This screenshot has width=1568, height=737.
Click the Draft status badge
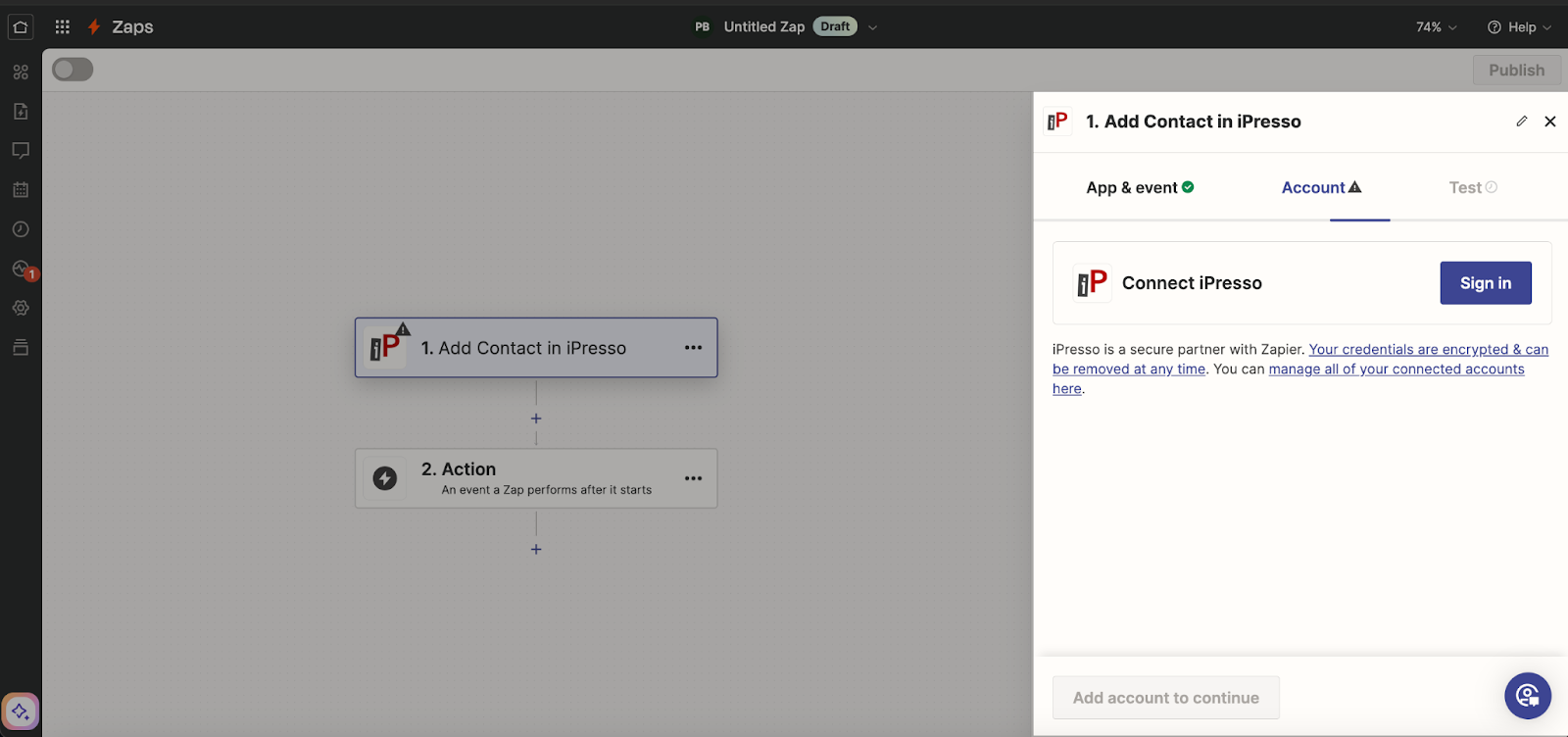(835, 26)
